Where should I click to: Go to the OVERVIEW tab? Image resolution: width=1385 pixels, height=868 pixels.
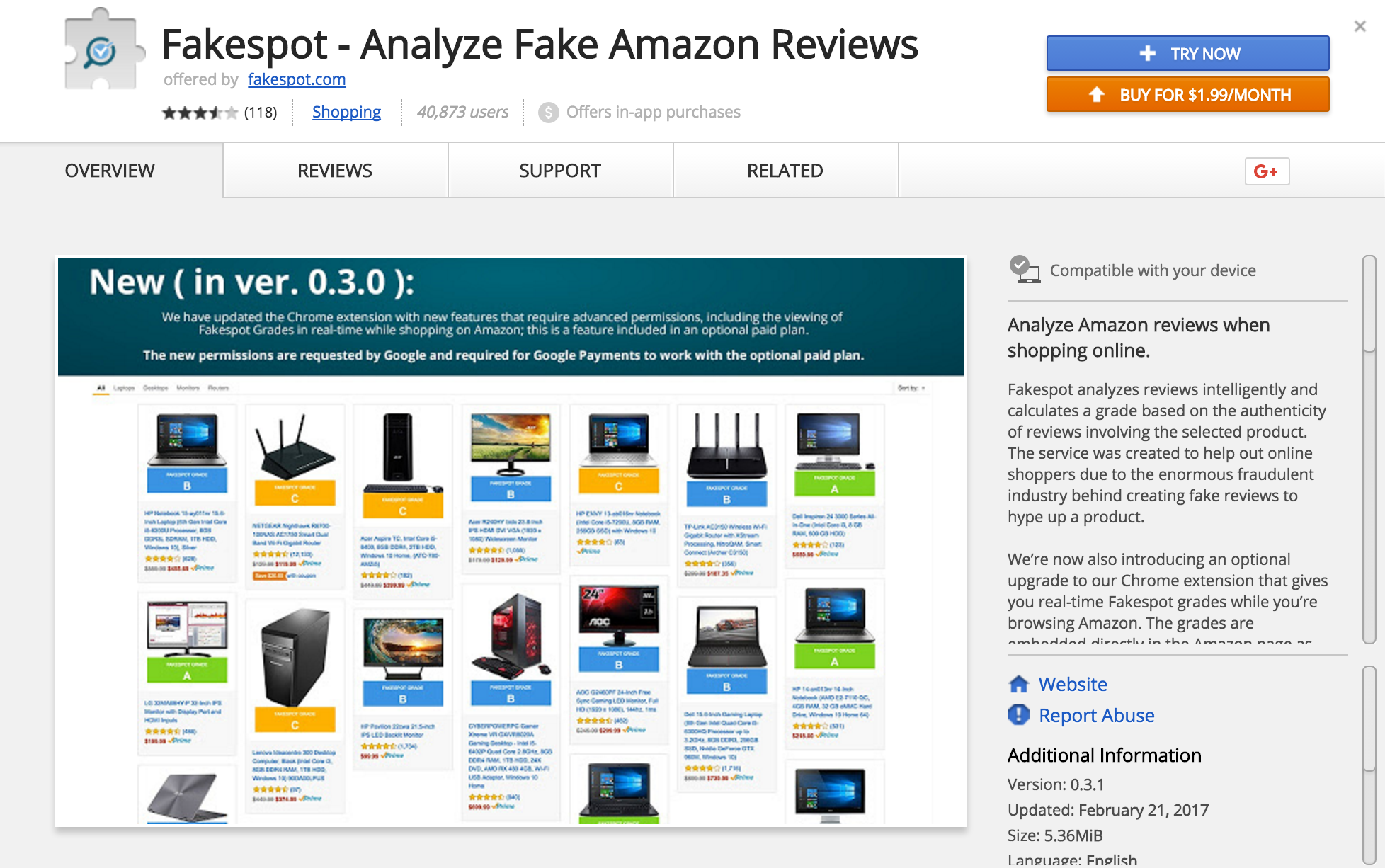[110, 171]
